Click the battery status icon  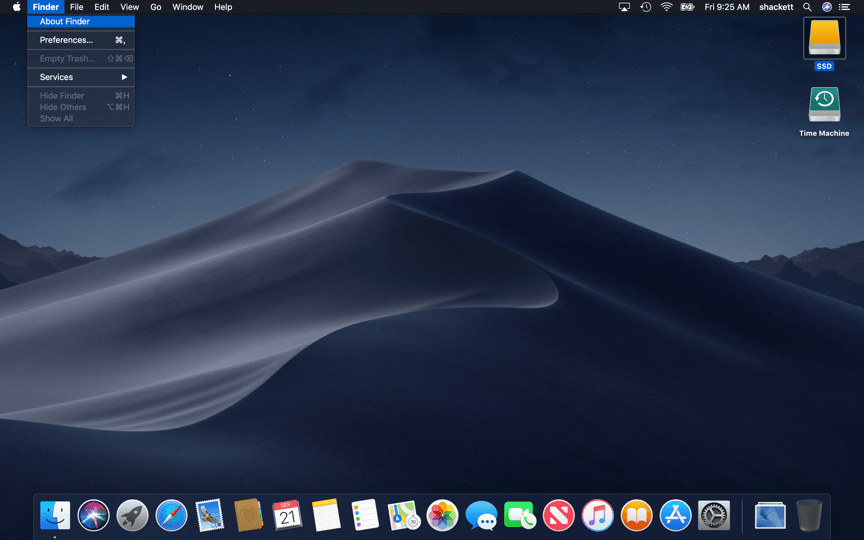pyautogui.click(x=687, y=7)
